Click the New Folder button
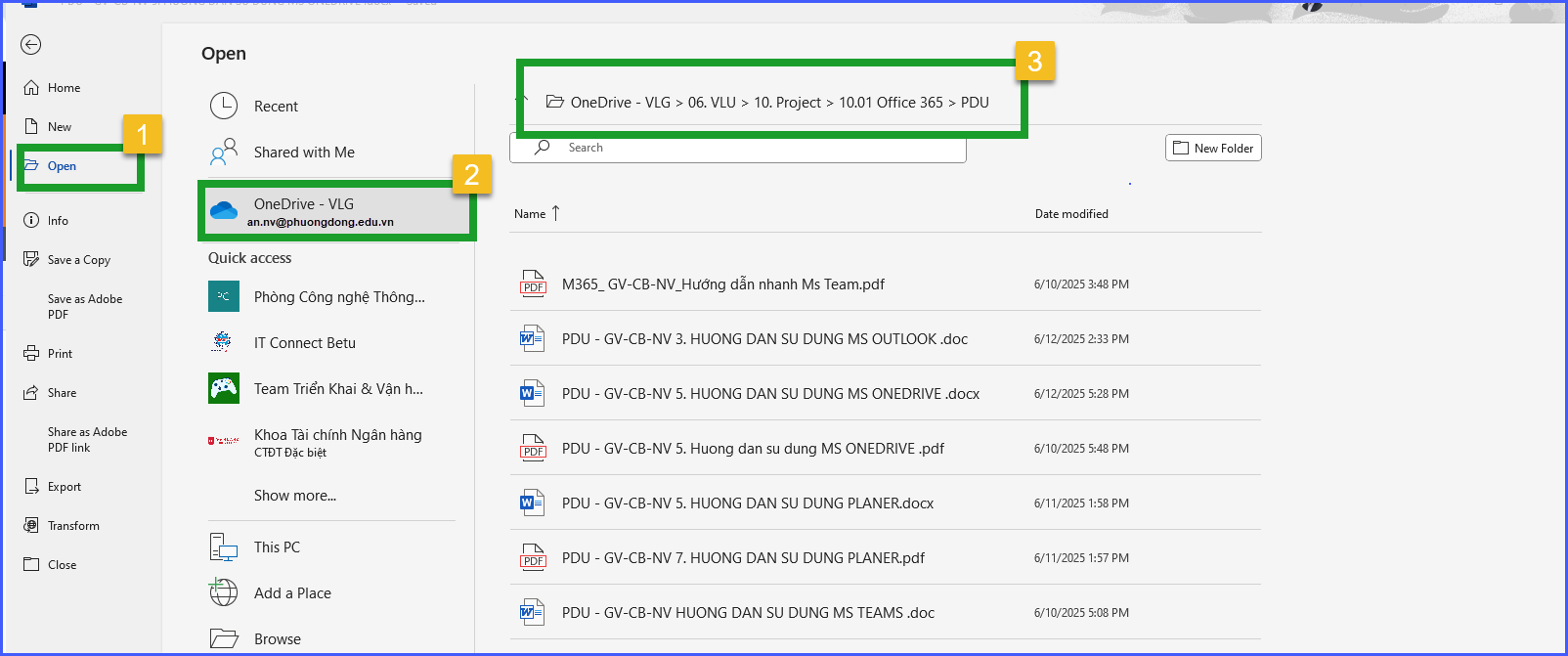 1213,148
